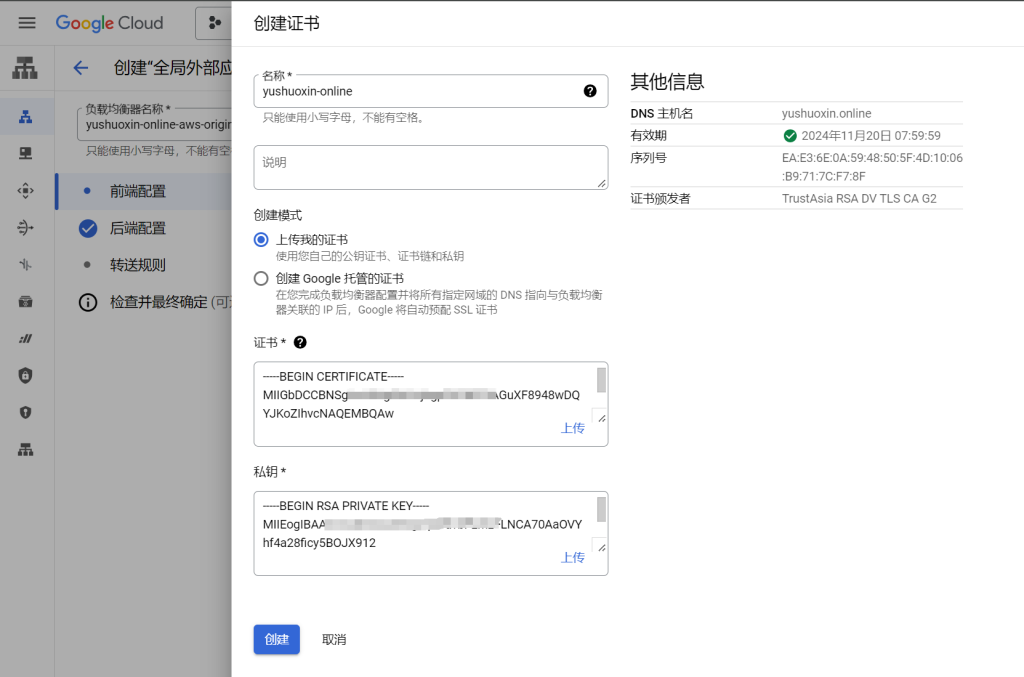The height and width of the screenshot is (677, 1024).
Task: Click the blue 创建 button
Action: click(277, 639)
